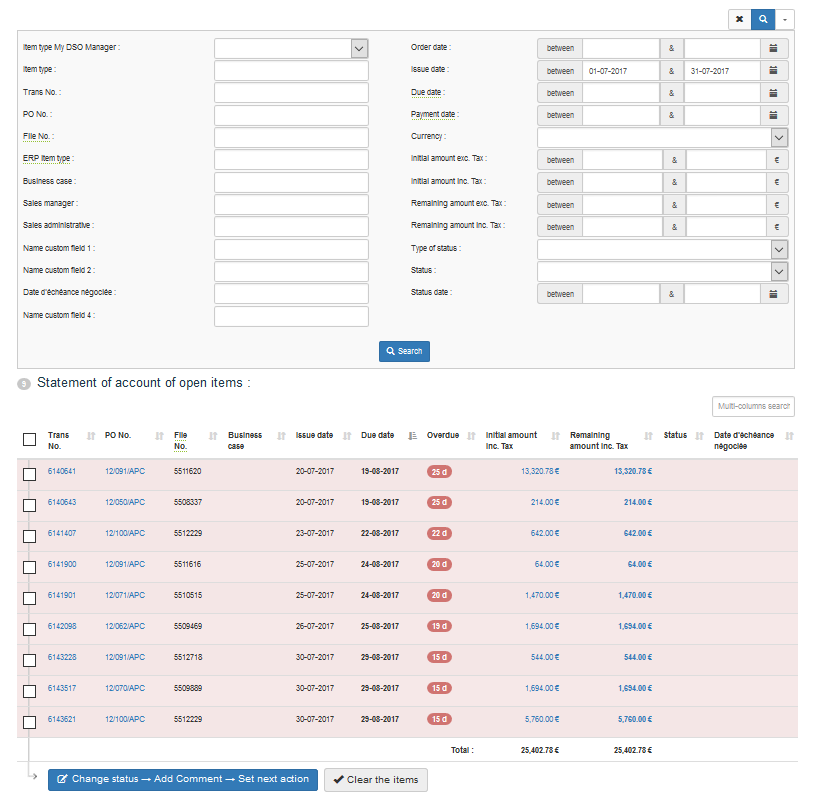Expand Item type My DSO Manager dropdown
816x800 pixels.
[359, 48]
